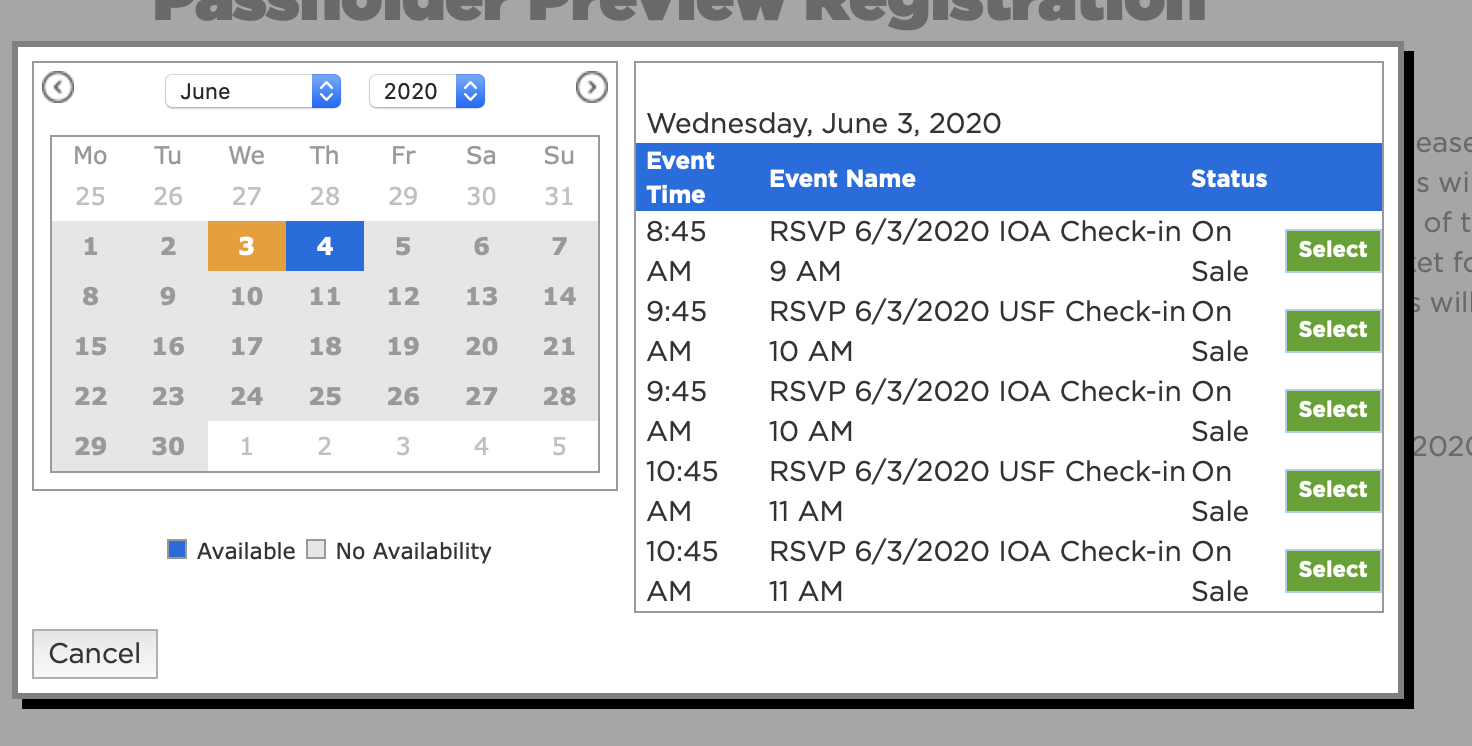
Task: Select the 10:45 AM IOA check-in event
Action: (1332, 570)
